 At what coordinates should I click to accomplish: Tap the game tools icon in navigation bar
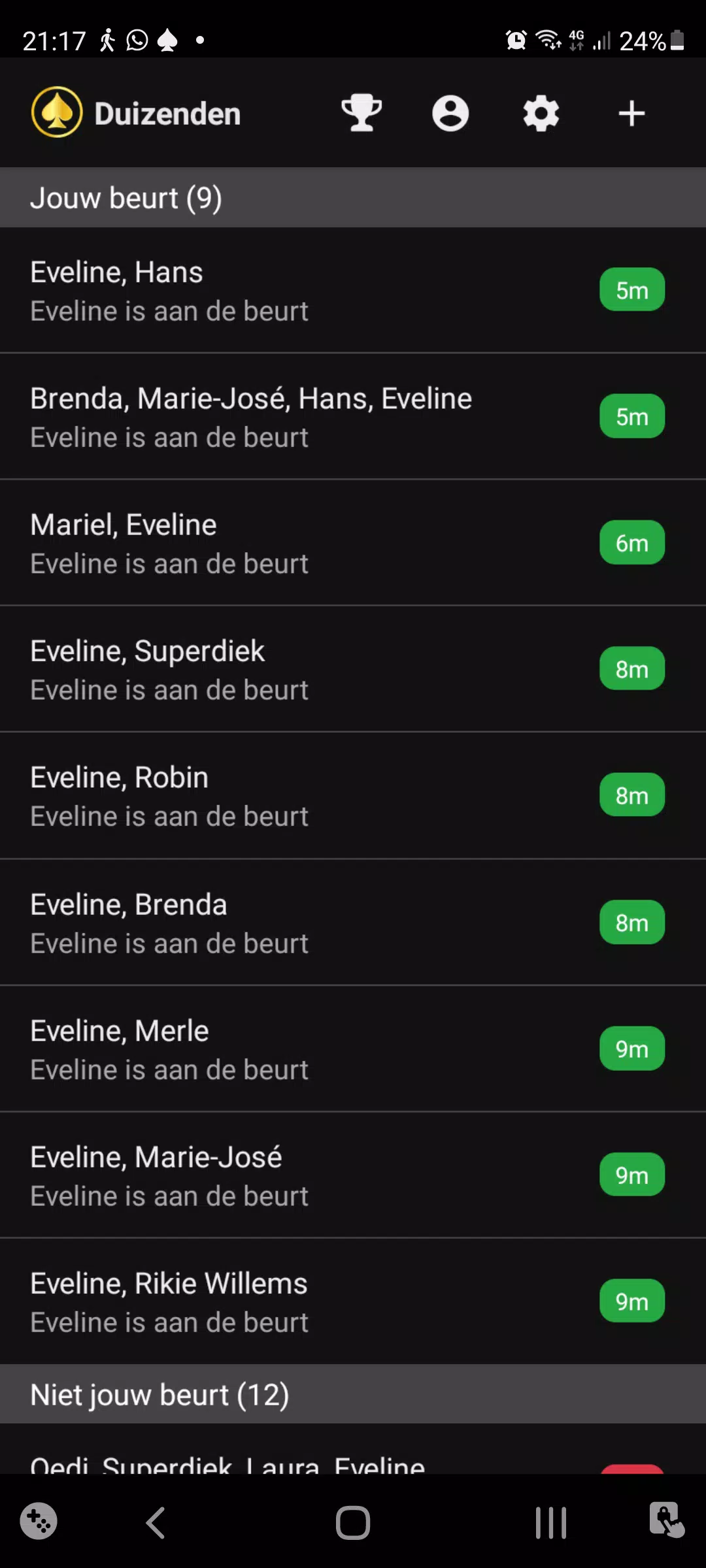coord(39,1521)
